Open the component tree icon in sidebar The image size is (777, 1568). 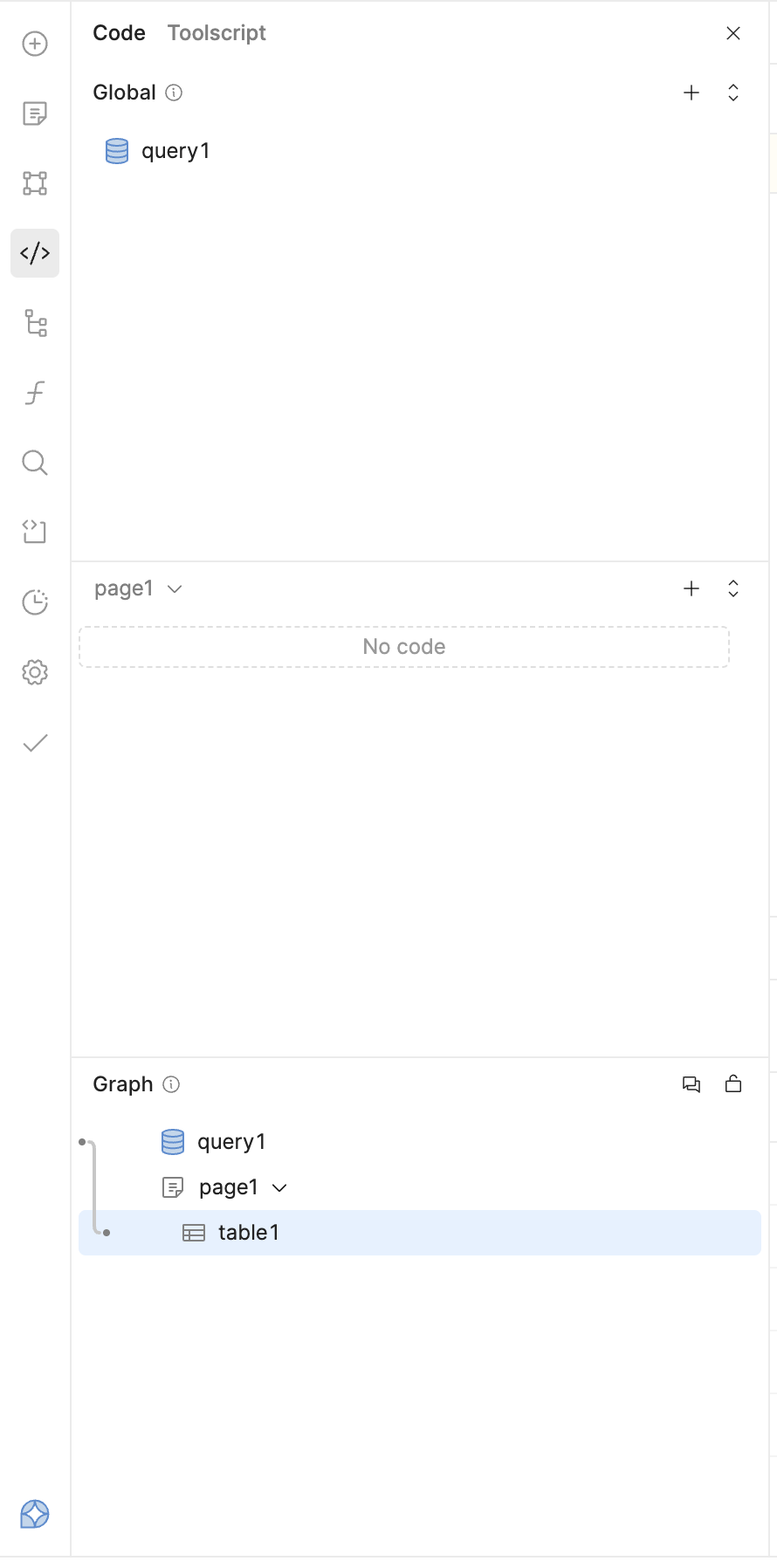(x=35, y=183)
